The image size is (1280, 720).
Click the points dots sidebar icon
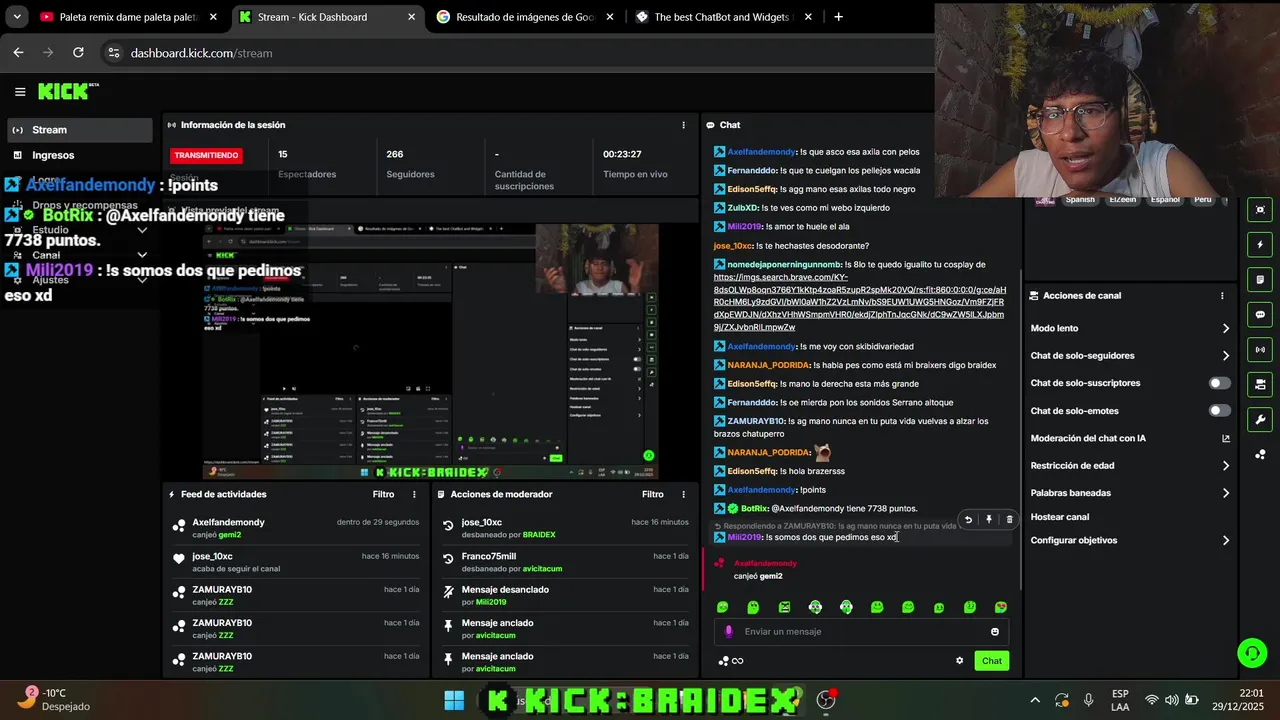(x=1260, y=455)
